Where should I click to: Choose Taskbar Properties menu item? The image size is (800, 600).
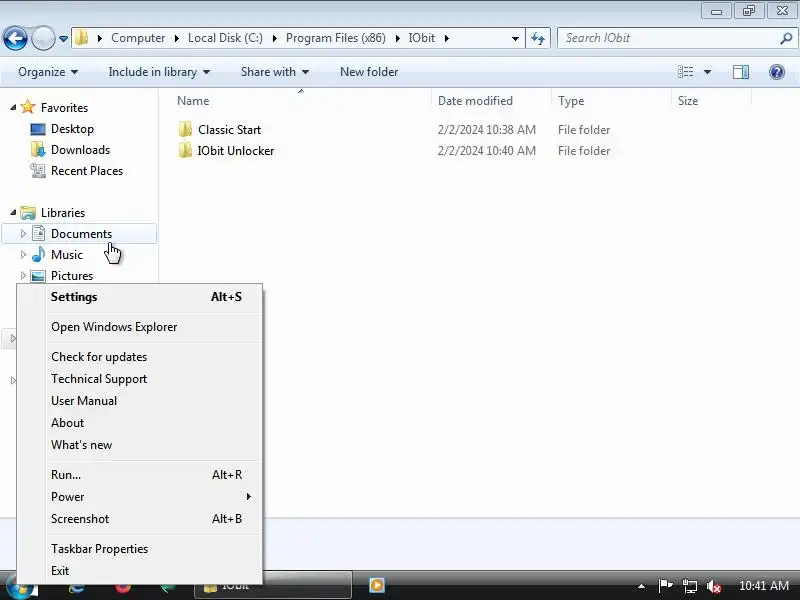[x=140, y=548]
